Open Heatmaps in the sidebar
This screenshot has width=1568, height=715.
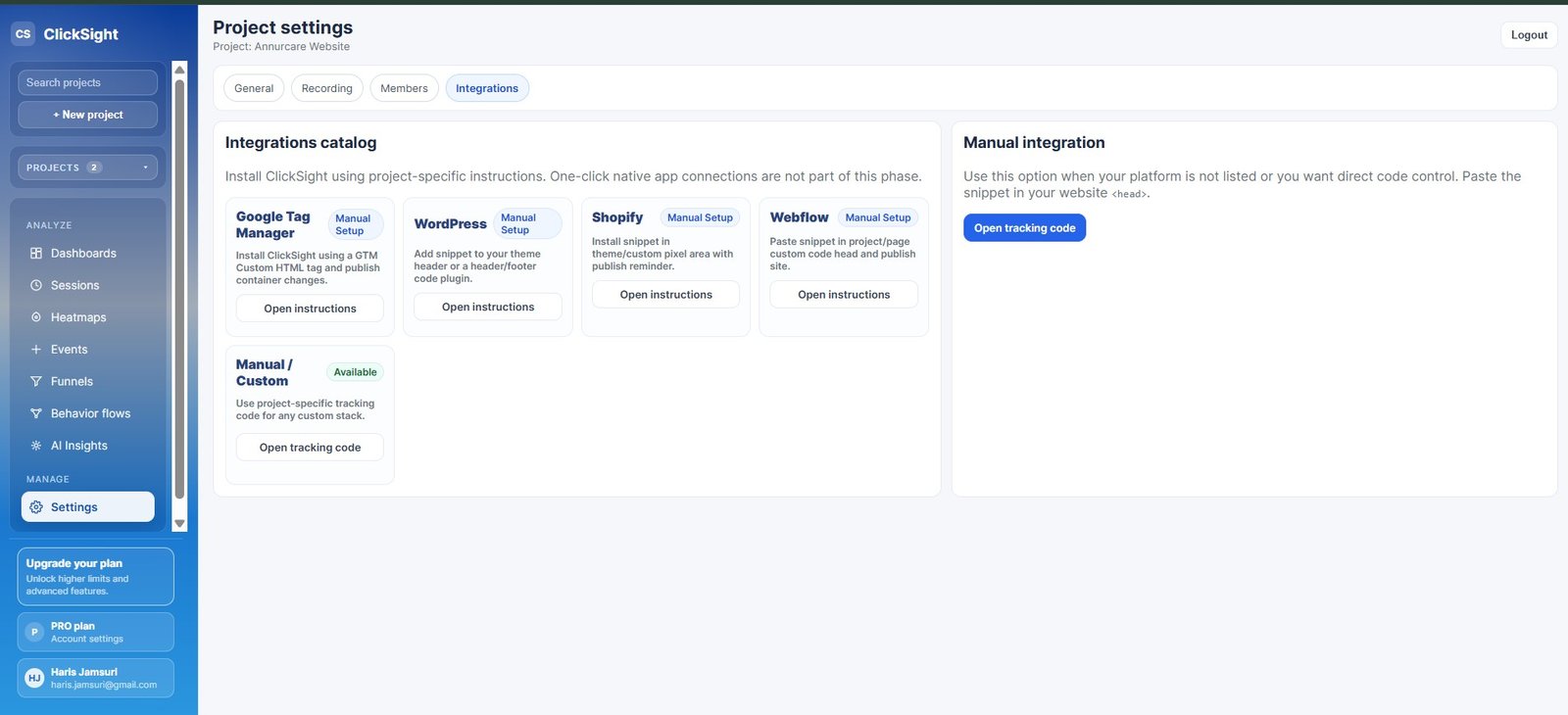(x=87, y=317)
